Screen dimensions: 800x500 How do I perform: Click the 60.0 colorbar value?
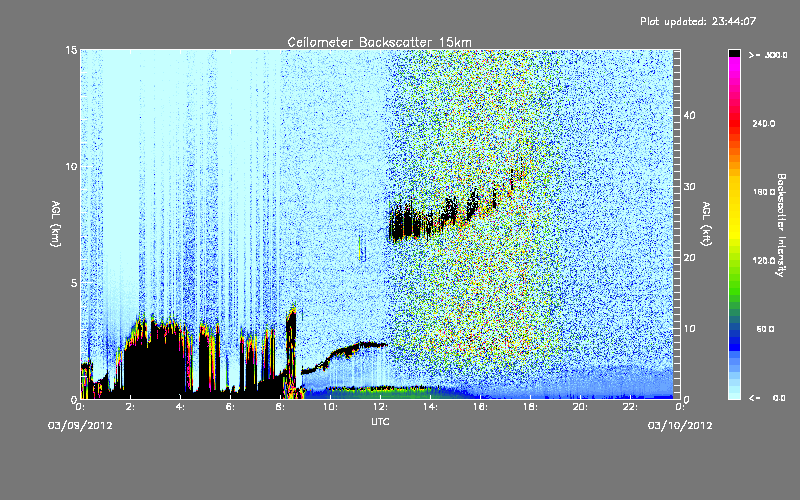click(765, 329)
